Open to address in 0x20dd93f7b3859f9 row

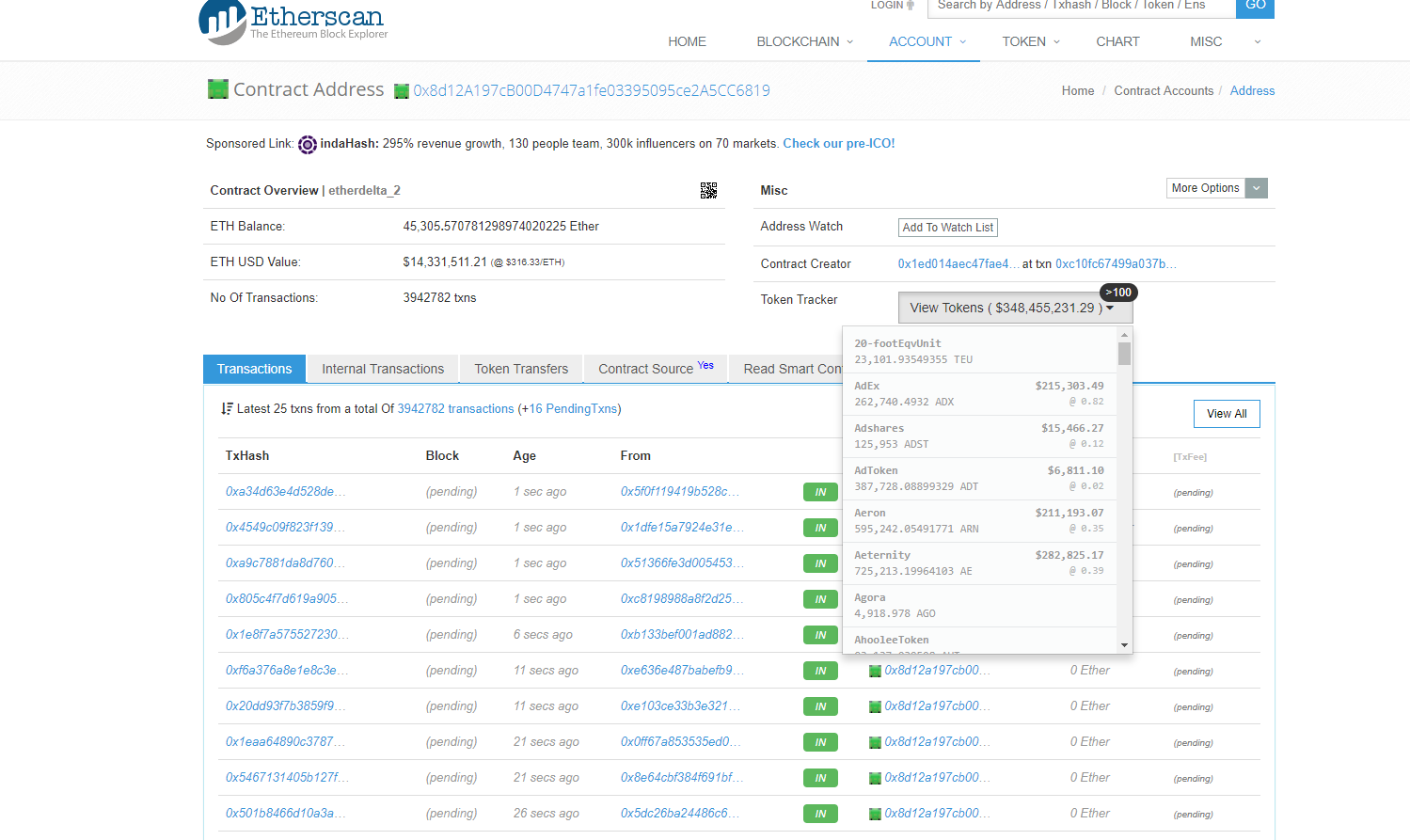tap(937, 706)
